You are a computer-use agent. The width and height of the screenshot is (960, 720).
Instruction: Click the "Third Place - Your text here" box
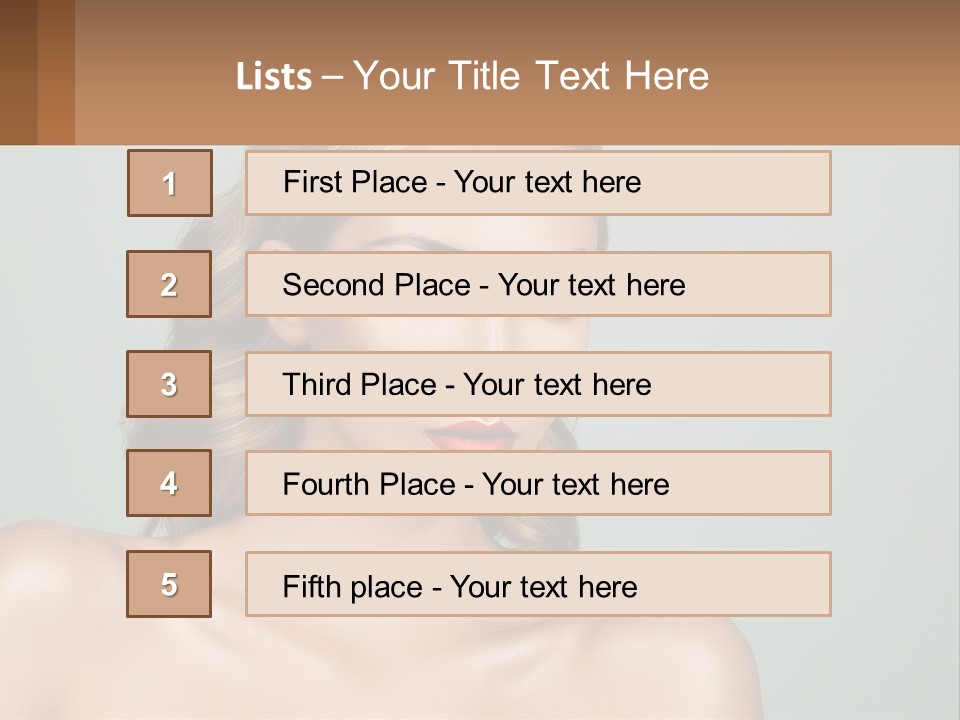(538, 384)
